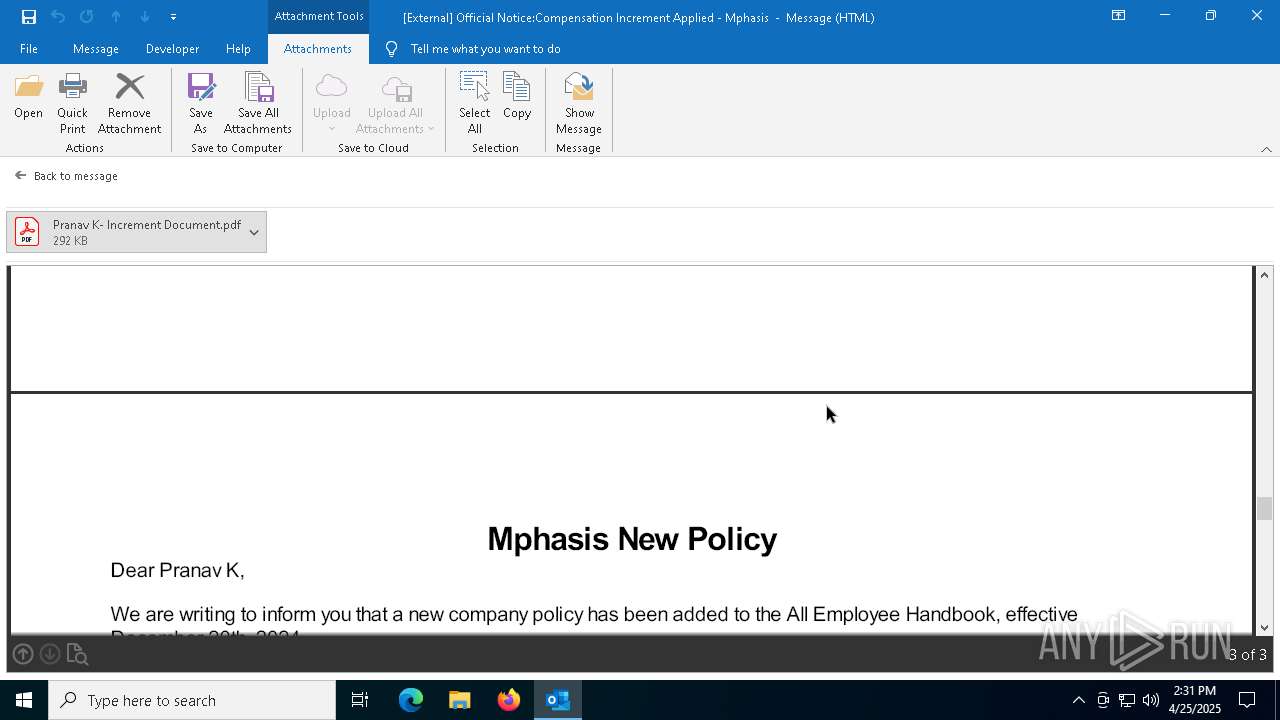1280x720 pixels.
Task: Click the network icon in system tray
Action: coord(1127,700)
